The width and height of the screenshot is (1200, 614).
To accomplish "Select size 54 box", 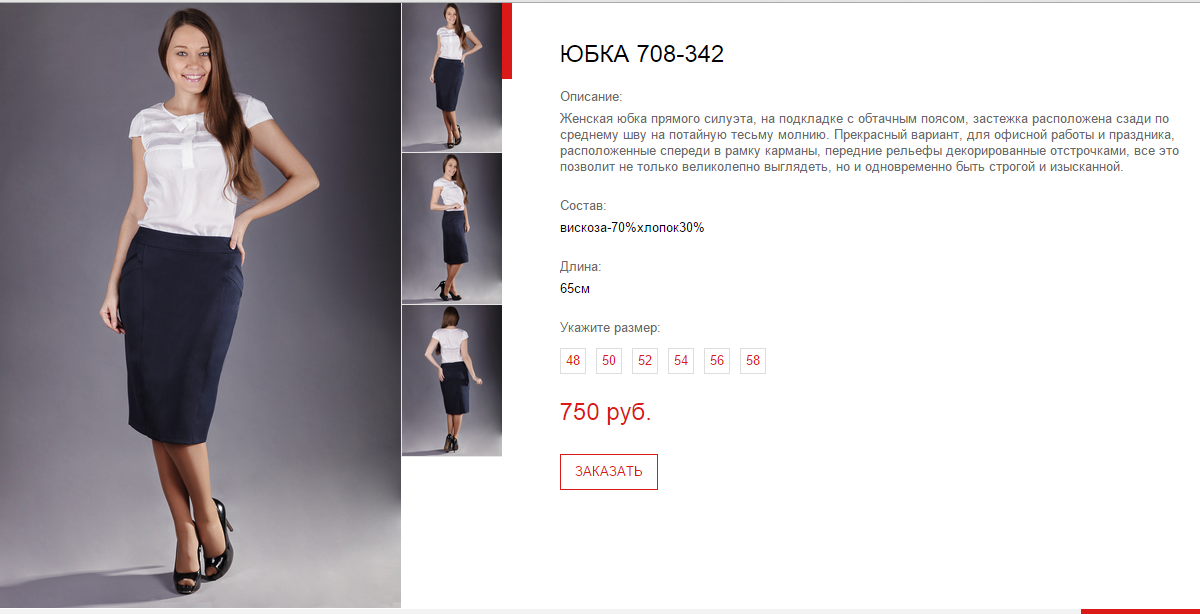I will [x=681, y=361].
